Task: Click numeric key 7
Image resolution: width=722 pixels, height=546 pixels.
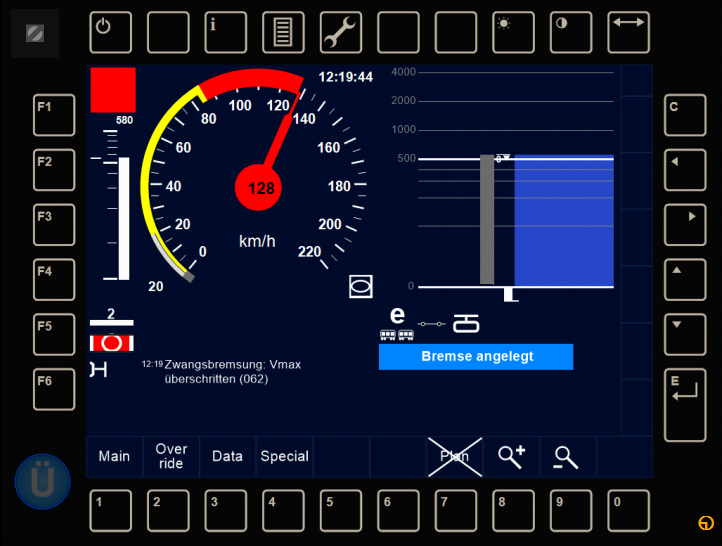Action: point(456,511)
